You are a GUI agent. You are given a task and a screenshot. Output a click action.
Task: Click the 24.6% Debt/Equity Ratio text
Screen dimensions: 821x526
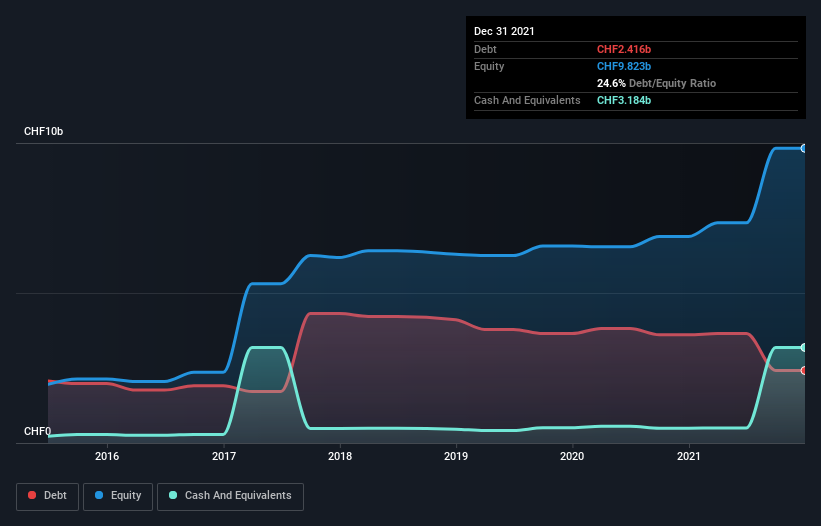click(656, 83)
